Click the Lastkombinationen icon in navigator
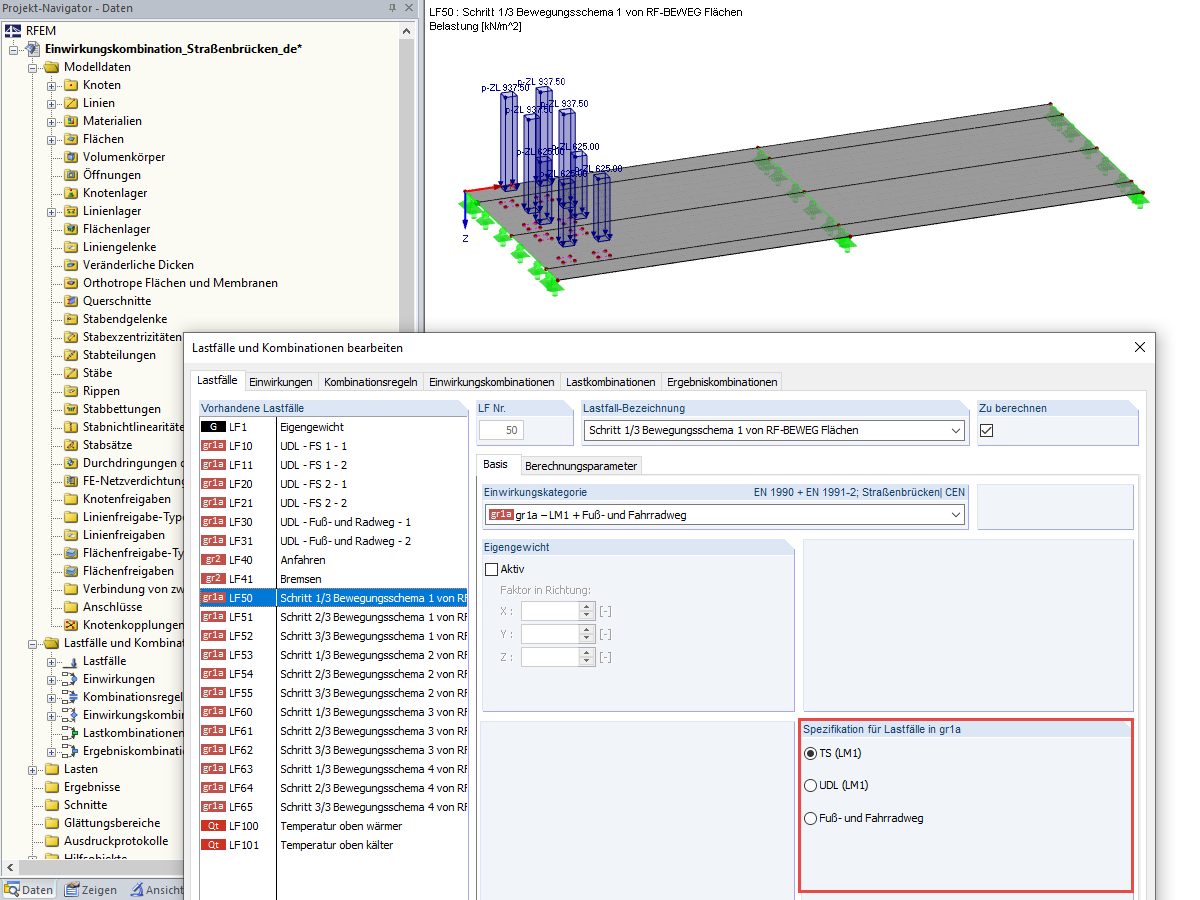 (x=69, y=733)
